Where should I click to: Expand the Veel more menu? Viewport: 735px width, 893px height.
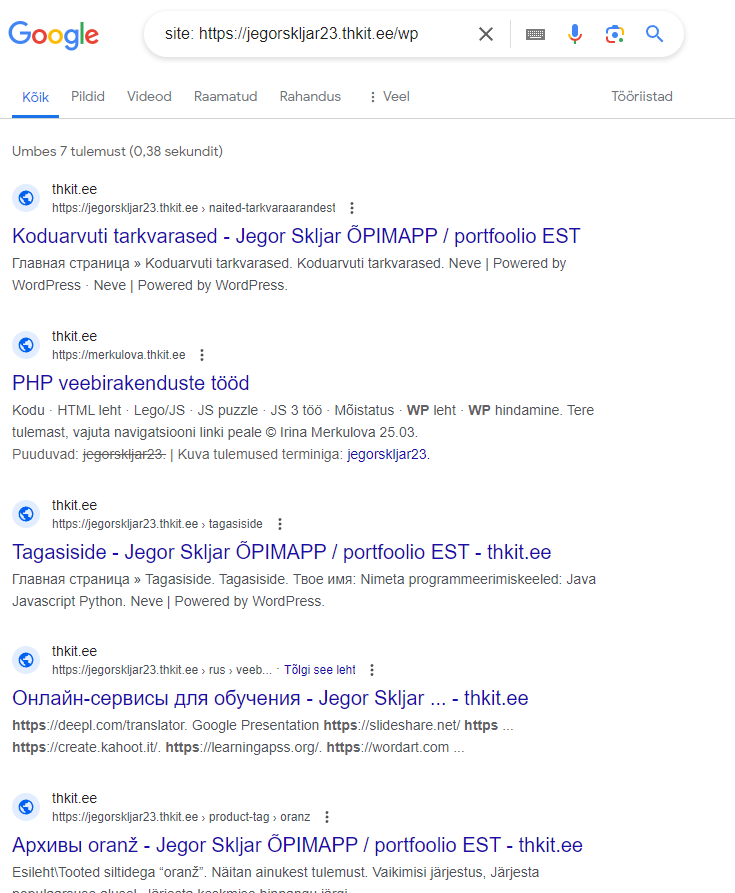[389, 96]
